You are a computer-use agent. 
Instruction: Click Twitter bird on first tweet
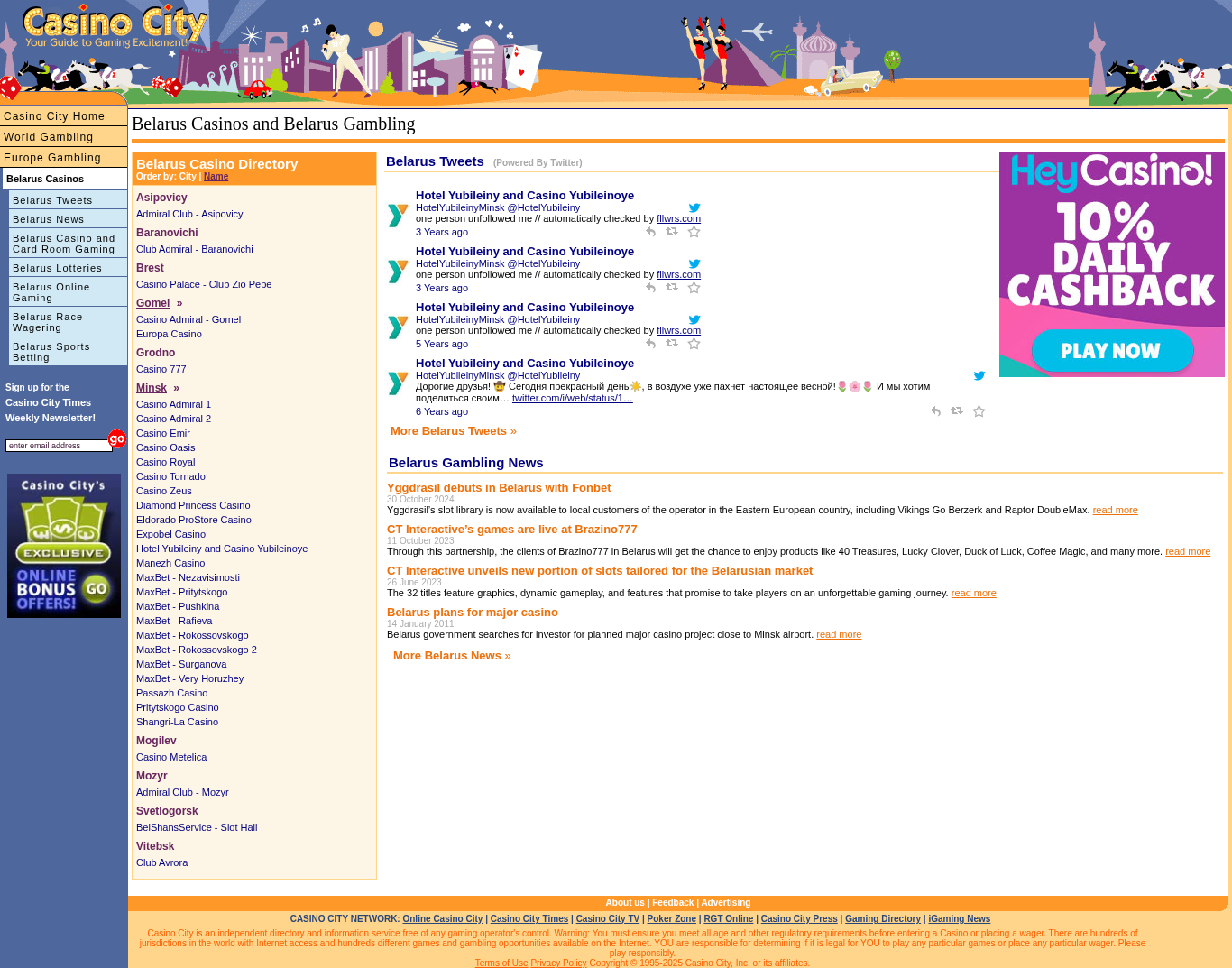pyautogui.click(x=694, y=208)
